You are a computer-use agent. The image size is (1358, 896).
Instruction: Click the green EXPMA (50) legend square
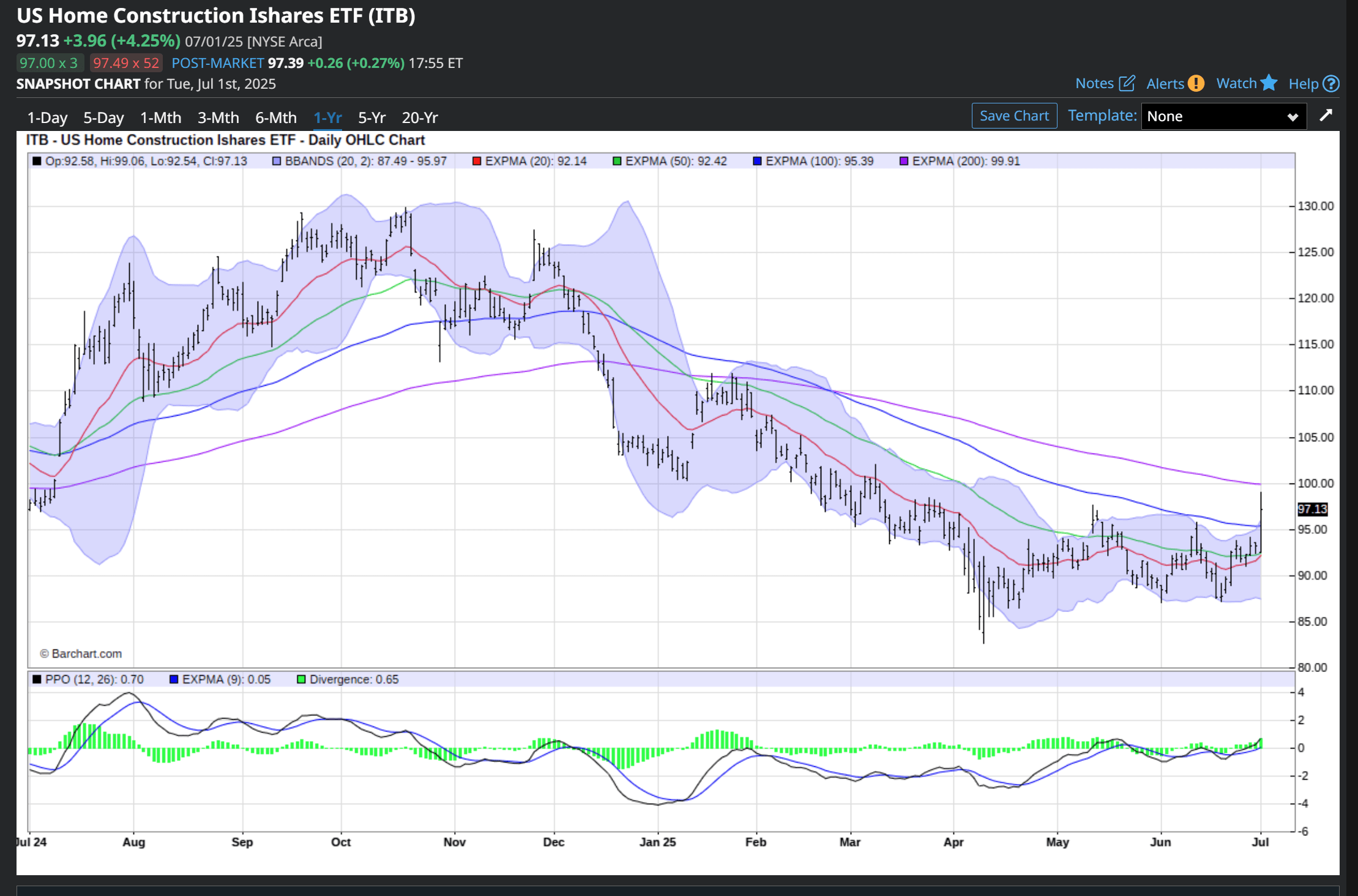tap(617, 161)
